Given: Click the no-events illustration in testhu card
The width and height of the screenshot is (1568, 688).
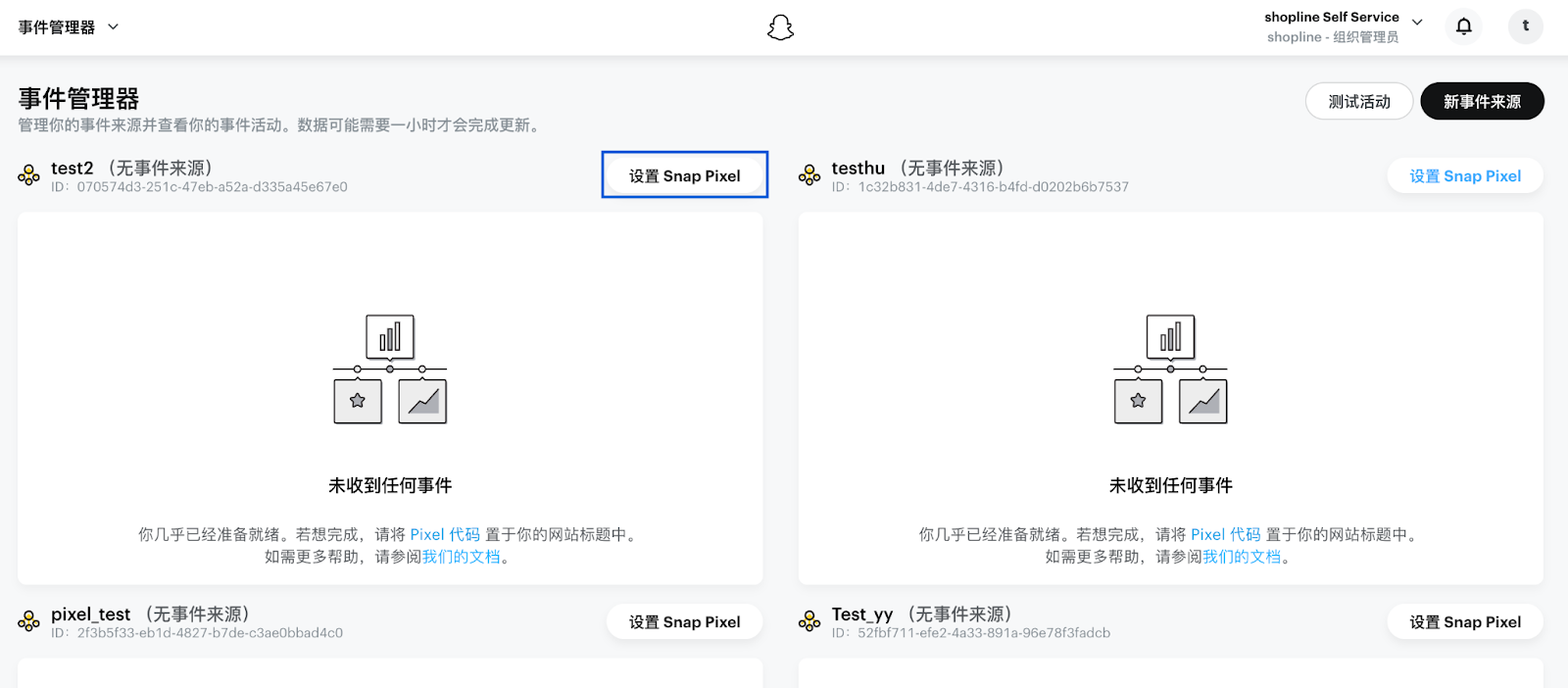Looking at the screenshot, I should (1170, 369).
